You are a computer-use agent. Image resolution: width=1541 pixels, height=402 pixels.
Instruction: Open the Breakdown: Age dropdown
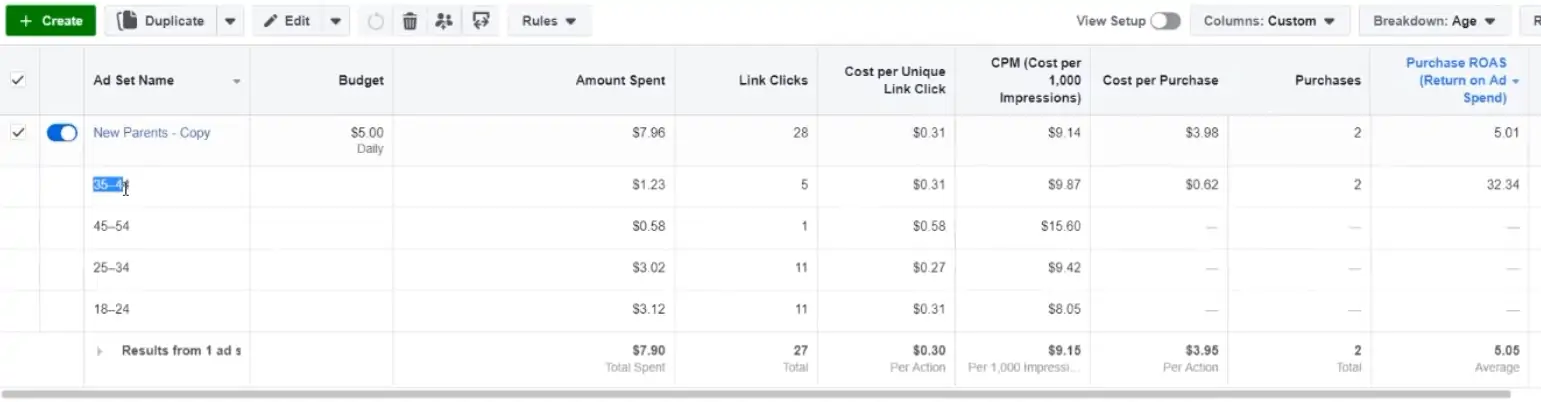[x=1434, y=21]
